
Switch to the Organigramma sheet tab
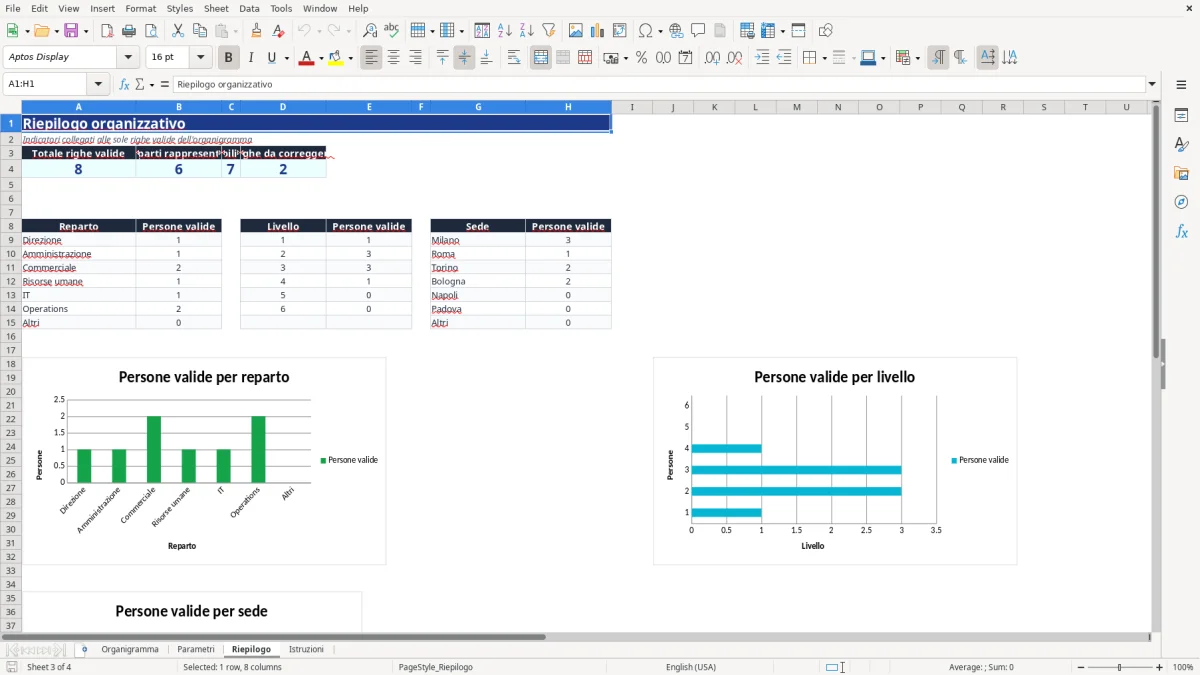click(x=130, y=650)
